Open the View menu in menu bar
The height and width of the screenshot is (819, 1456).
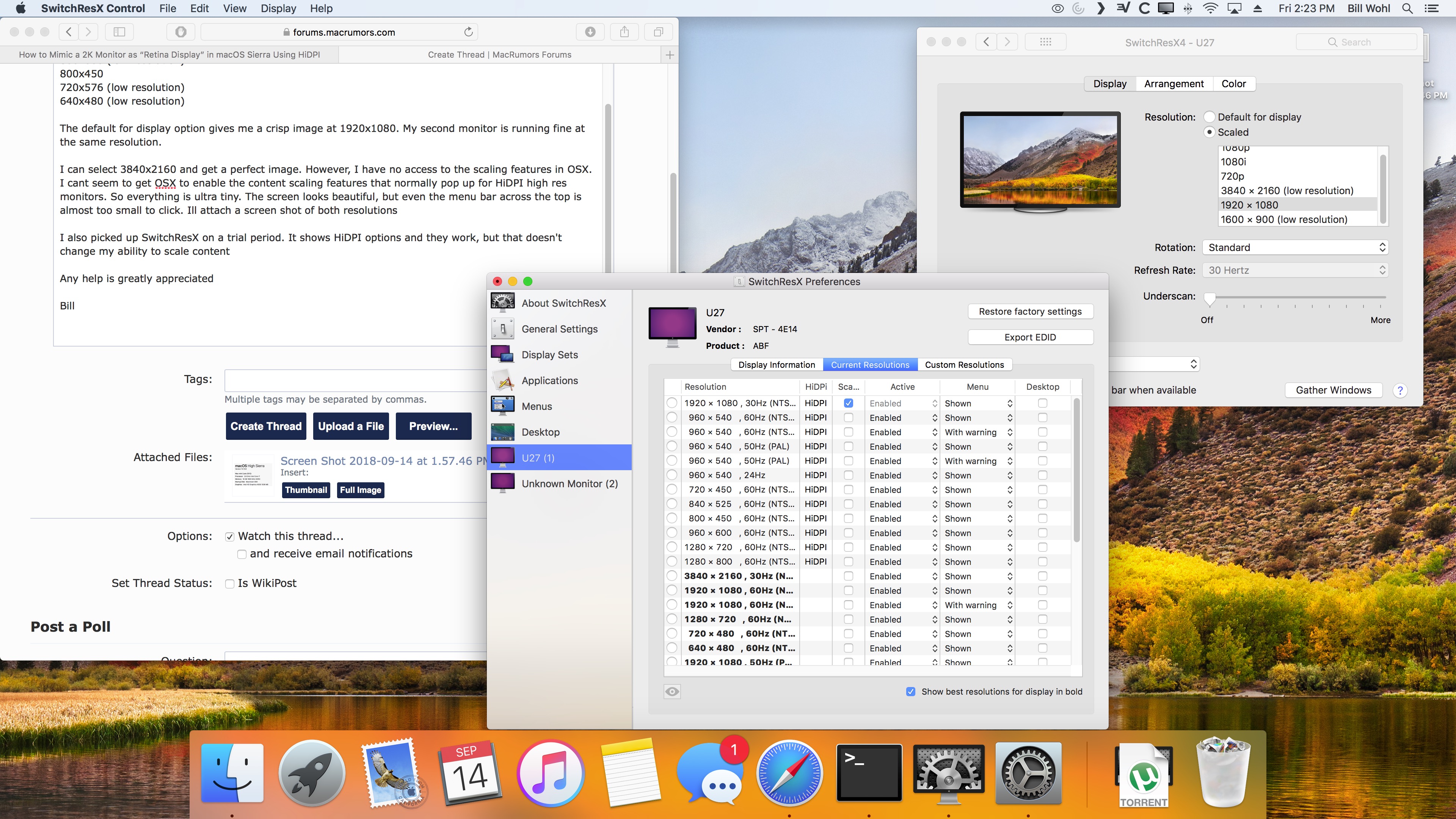tap(235, 8)
